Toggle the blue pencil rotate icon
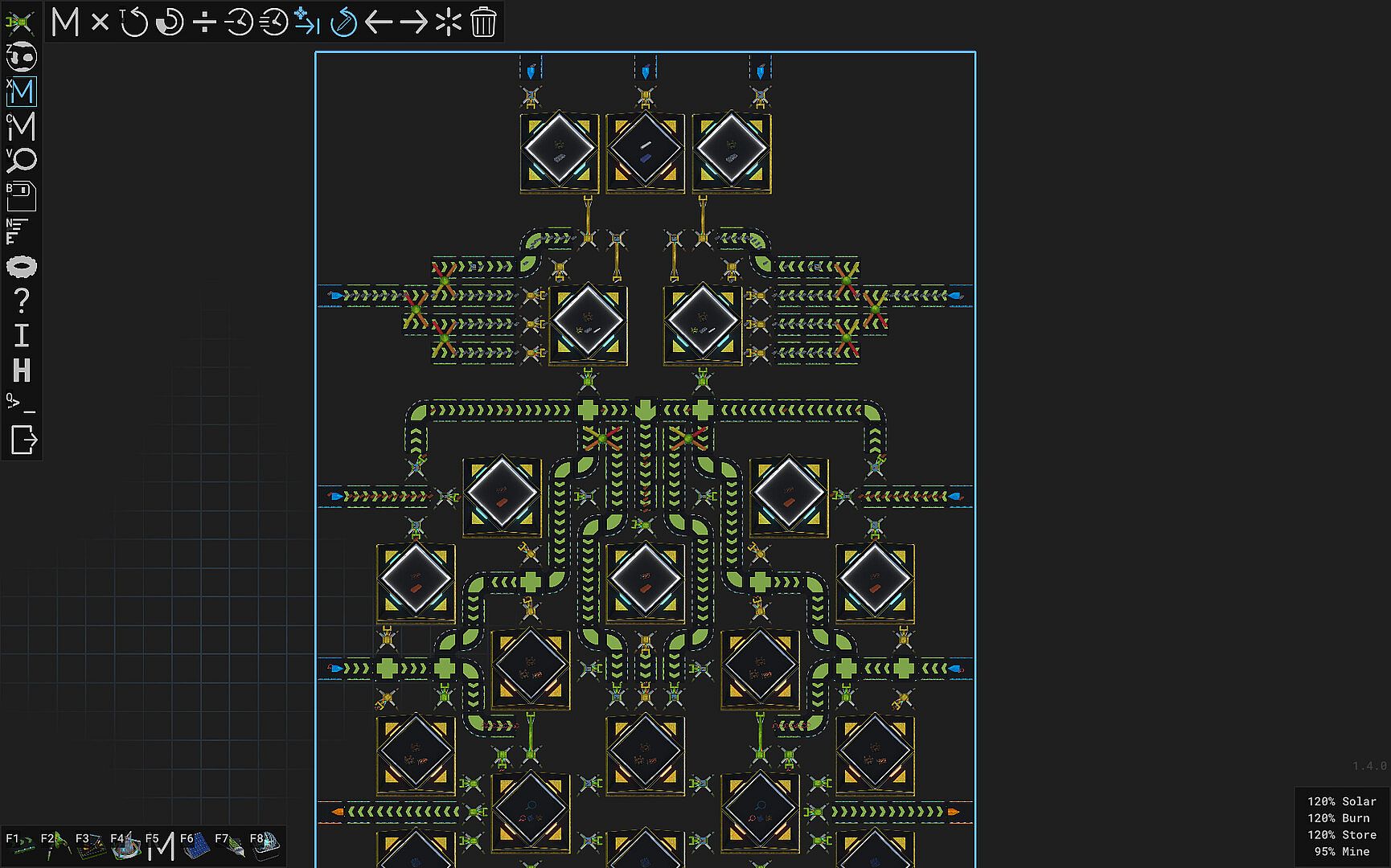 pos(343,23)
